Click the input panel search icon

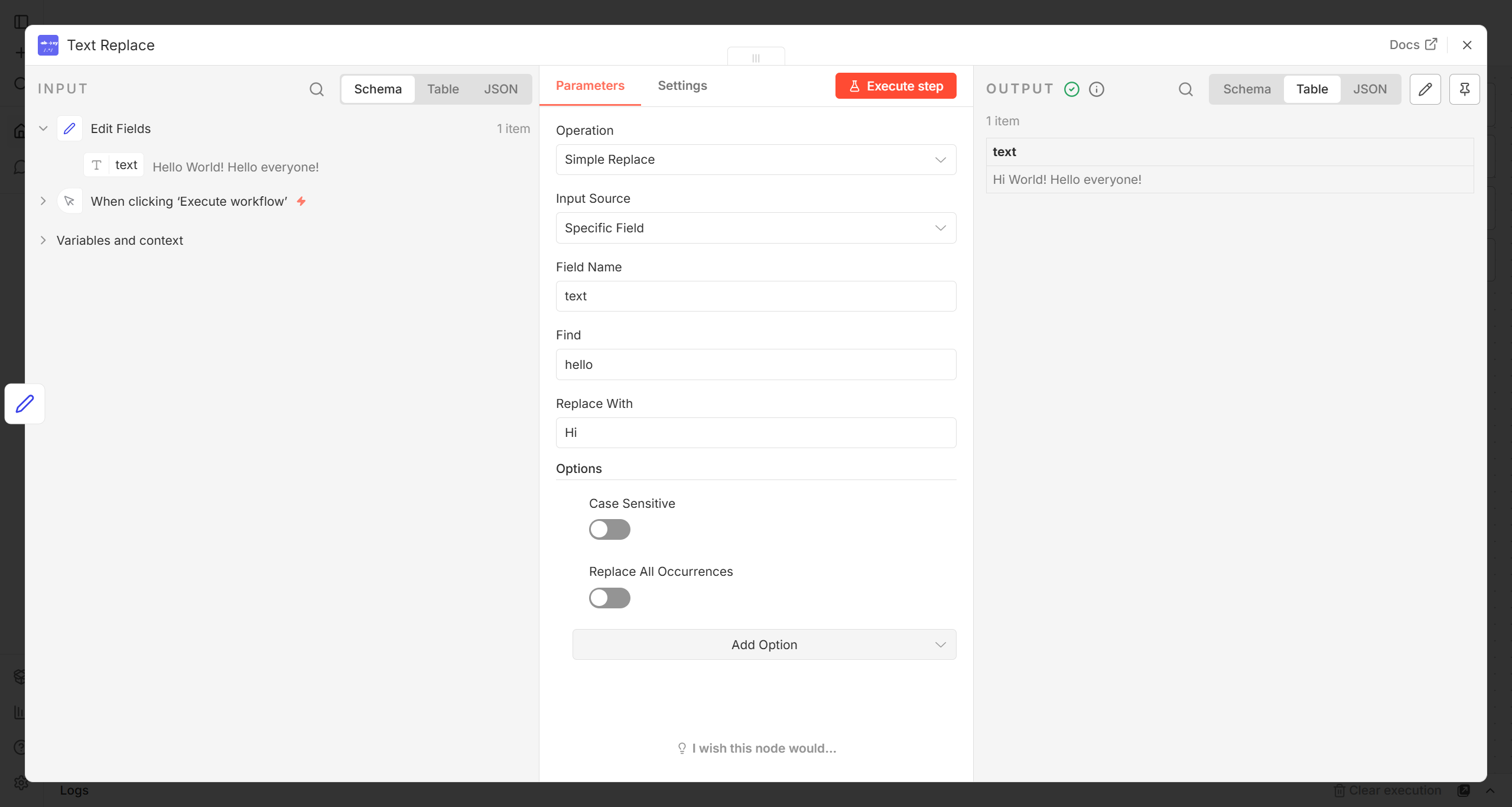click(317, 89)
